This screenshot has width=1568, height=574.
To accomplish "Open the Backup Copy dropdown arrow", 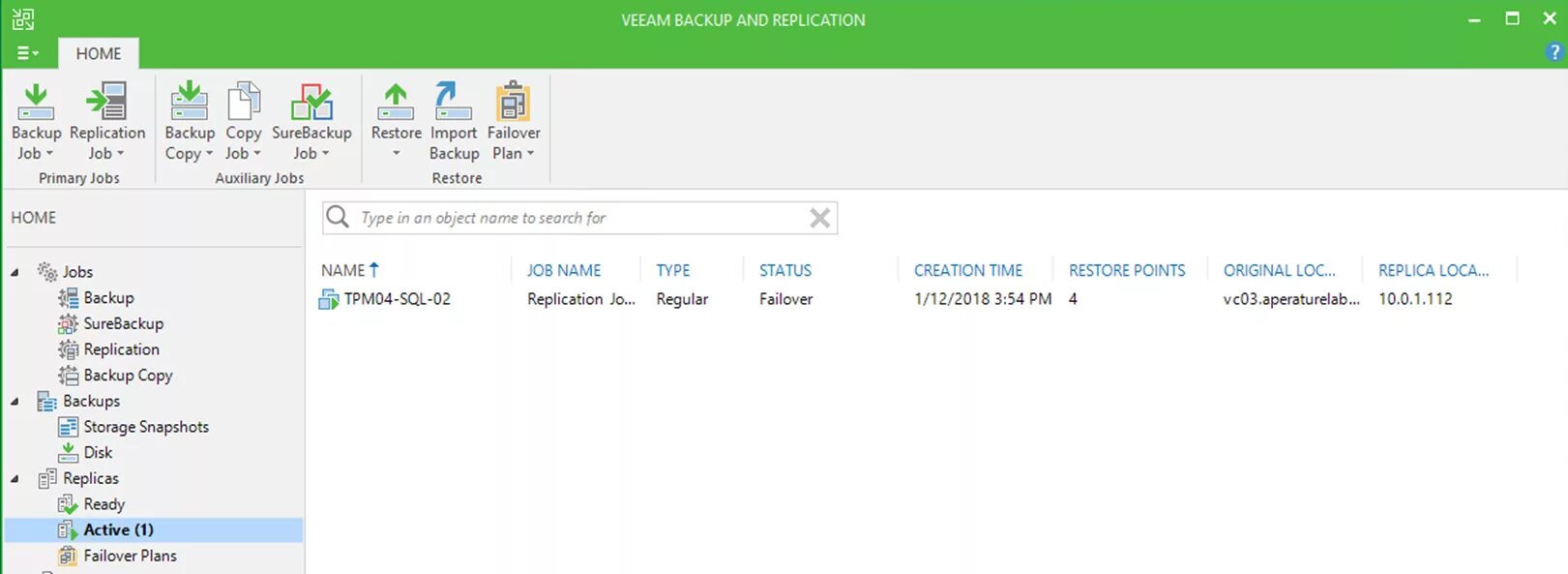I will point(209,154).
